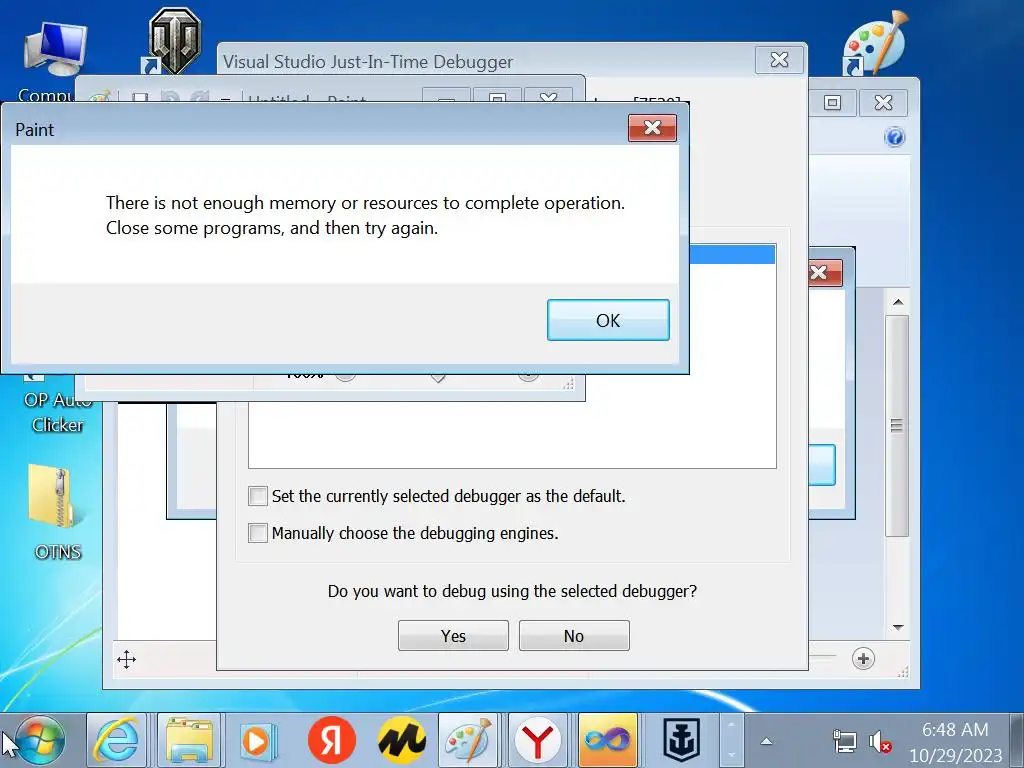This screenshot has width=1024, height=768.
Task: Click OK in the Paint error dialog
Action: click(608, 320)
